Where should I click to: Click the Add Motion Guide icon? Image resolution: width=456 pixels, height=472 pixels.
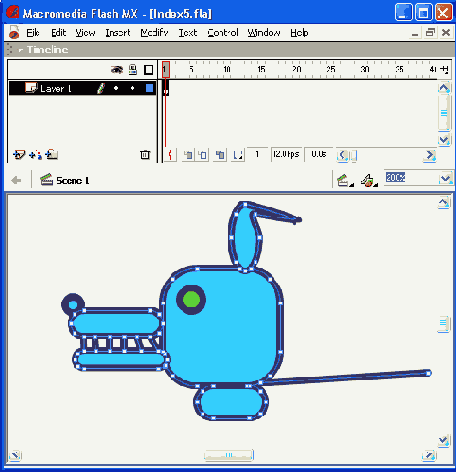pos(35,155)
